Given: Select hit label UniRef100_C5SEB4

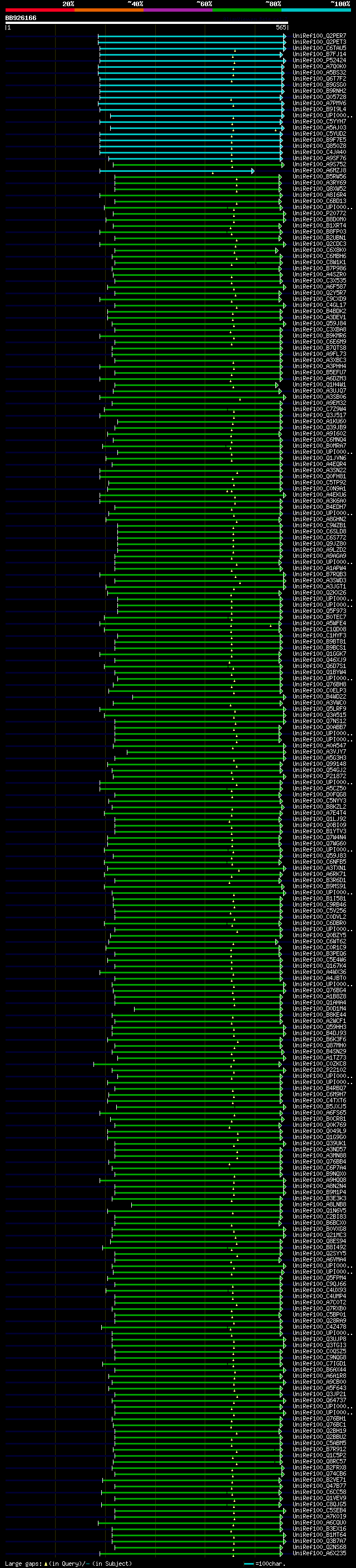Looking at the screenshot, I should [319, 1510].
